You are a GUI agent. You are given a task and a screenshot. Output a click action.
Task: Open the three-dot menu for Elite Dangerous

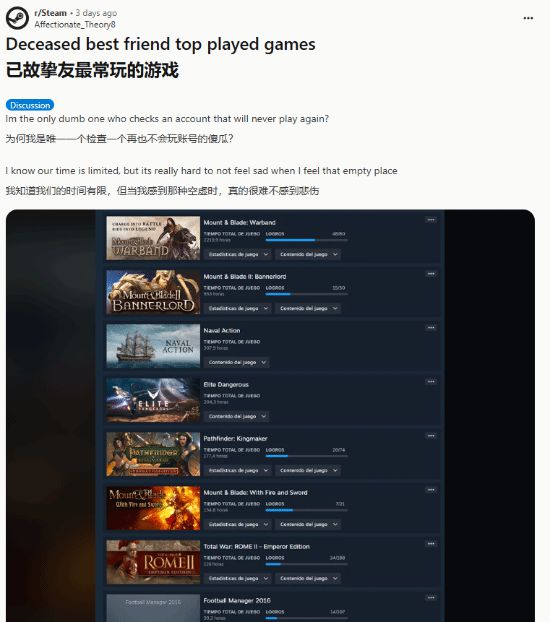[431, 382]
